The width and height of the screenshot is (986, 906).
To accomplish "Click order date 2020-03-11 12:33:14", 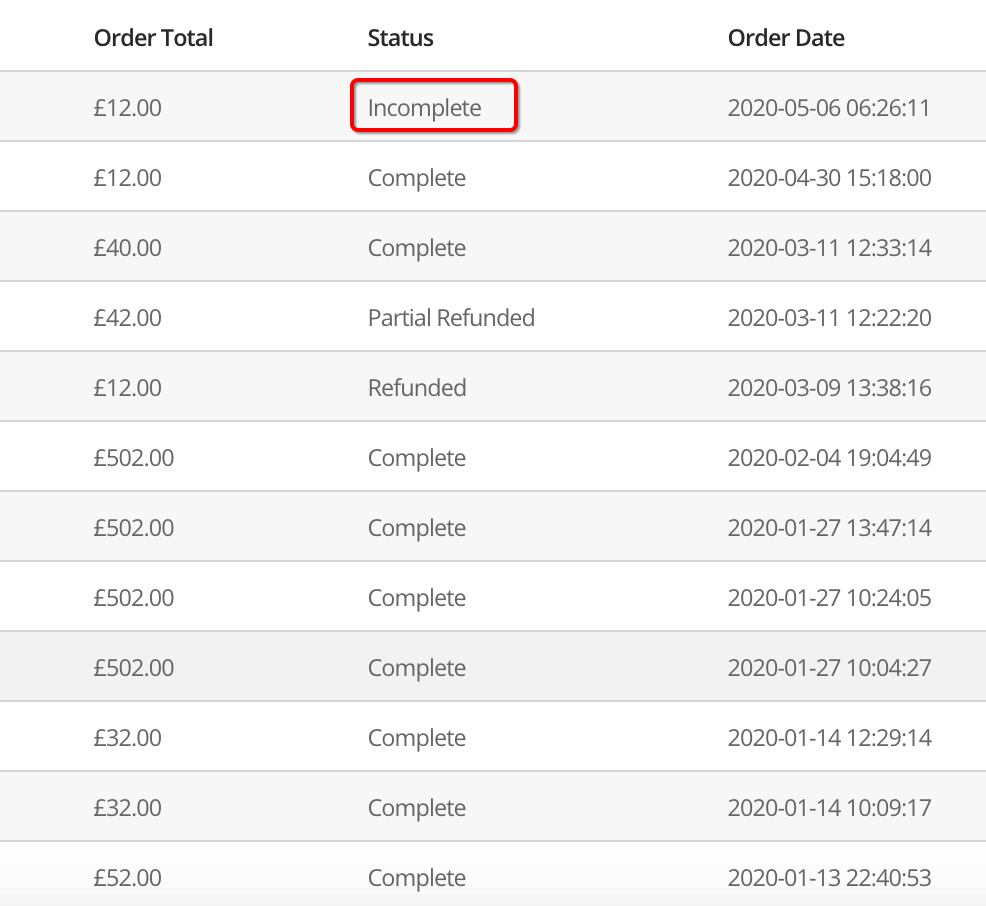I will pos(829,248).
